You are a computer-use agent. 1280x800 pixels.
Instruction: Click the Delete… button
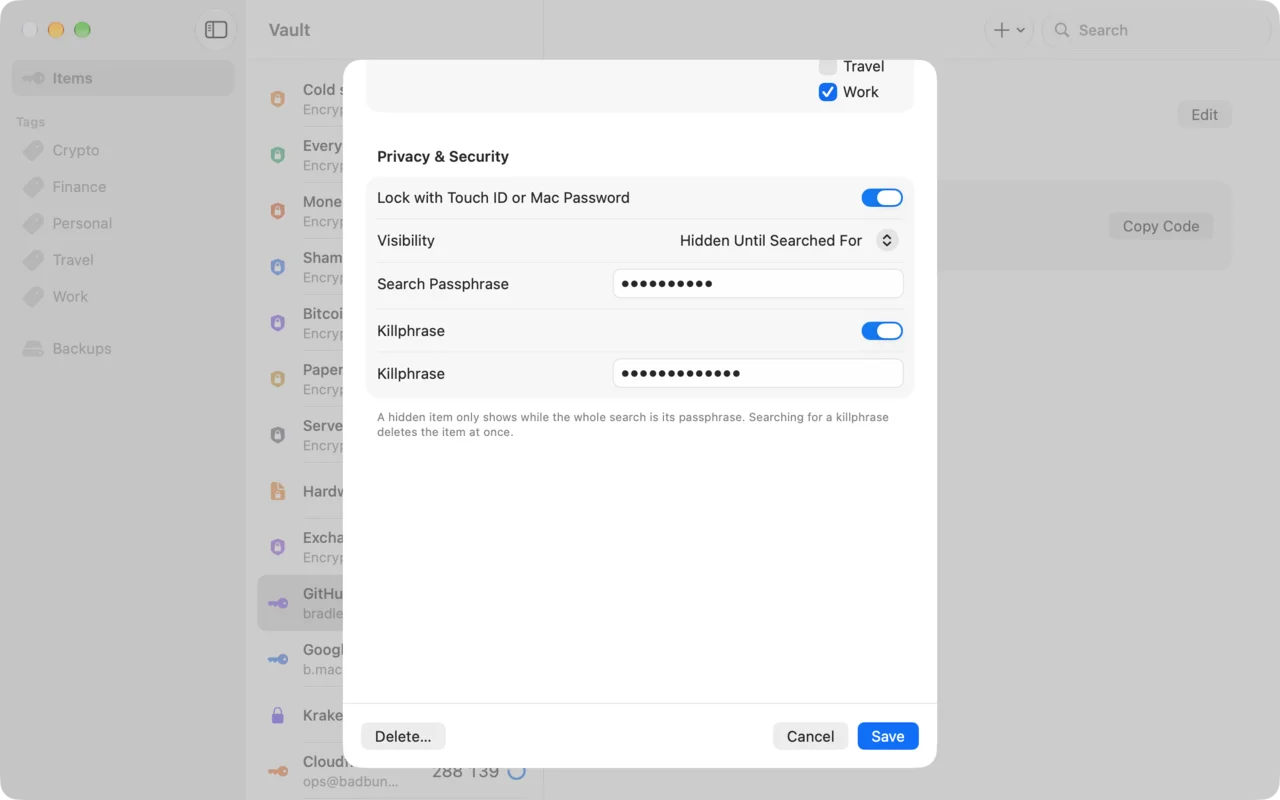coord(403,736)
